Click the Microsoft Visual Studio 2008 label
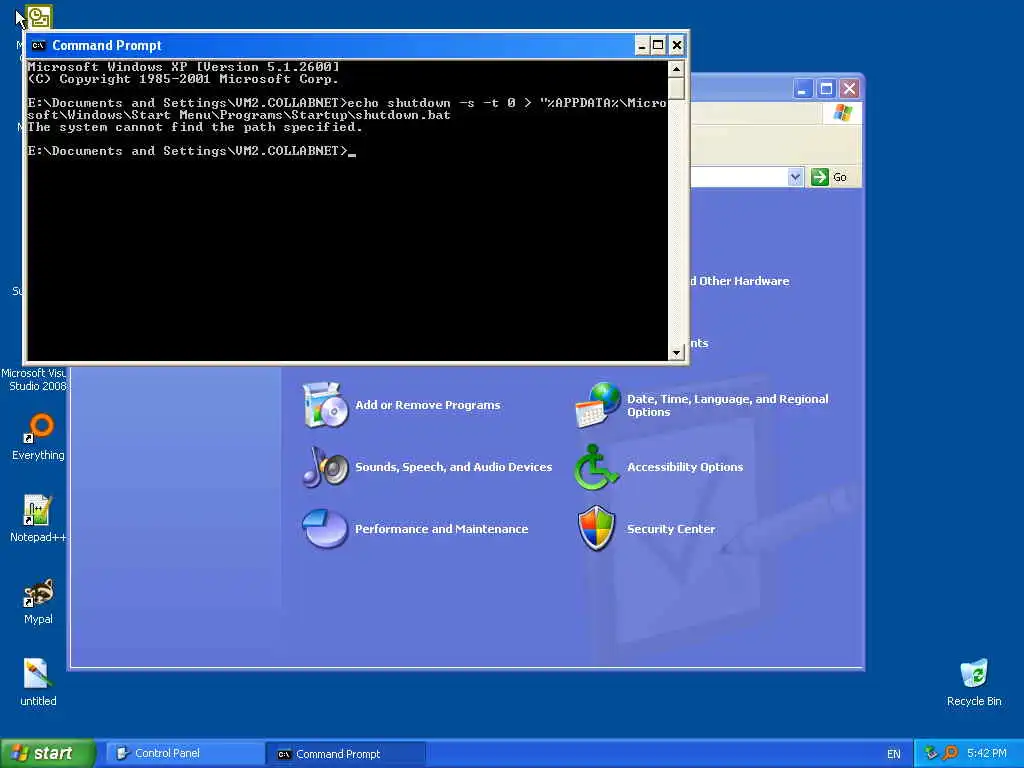 click(33, 379)
